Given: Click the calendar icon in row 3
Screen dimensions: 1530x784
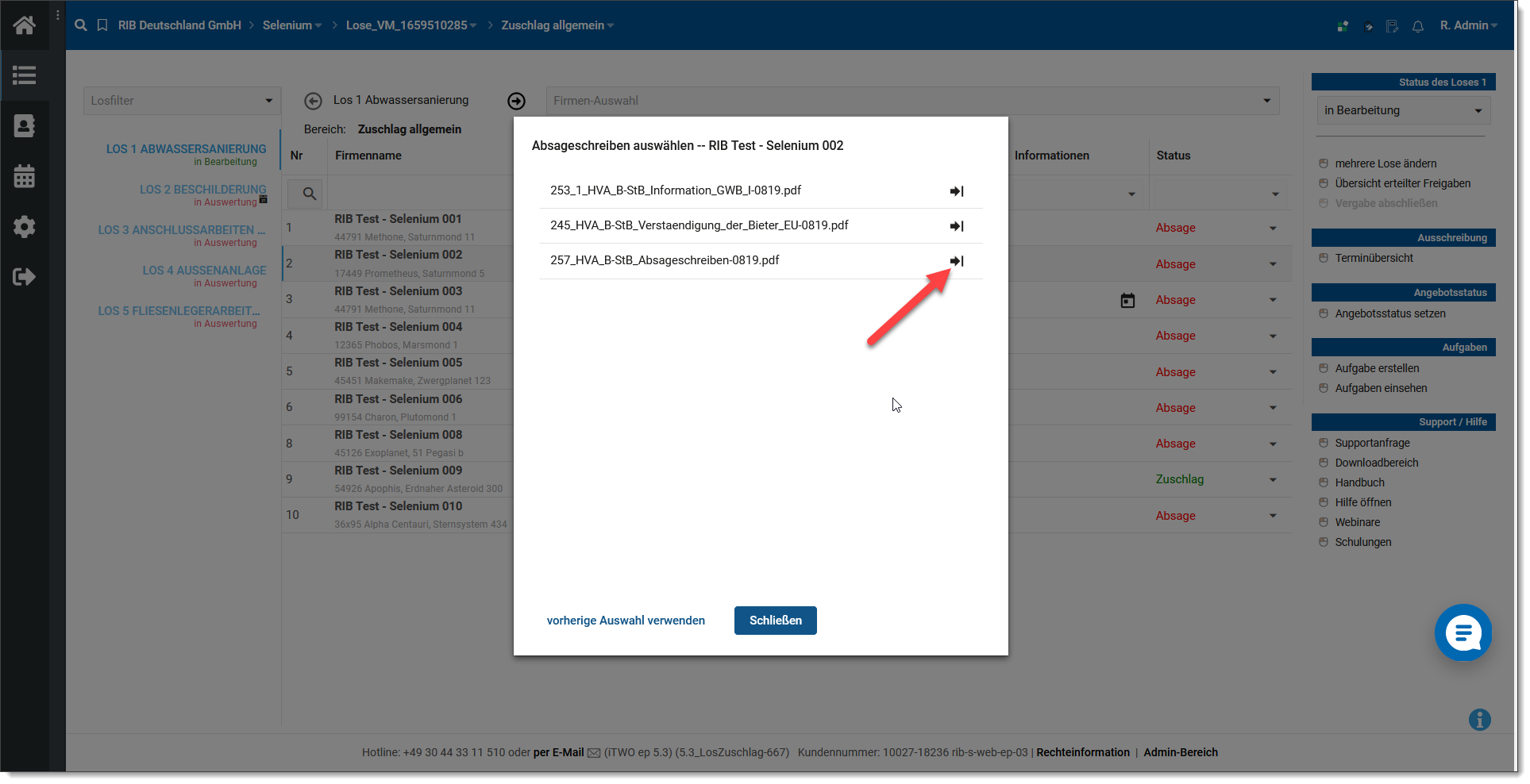Looking at the screenshot, I should tap(1127, 300).
